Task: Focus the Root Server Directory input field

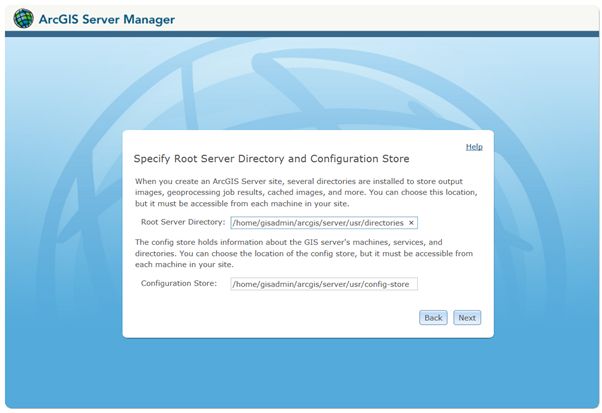Action: (324, 223)
